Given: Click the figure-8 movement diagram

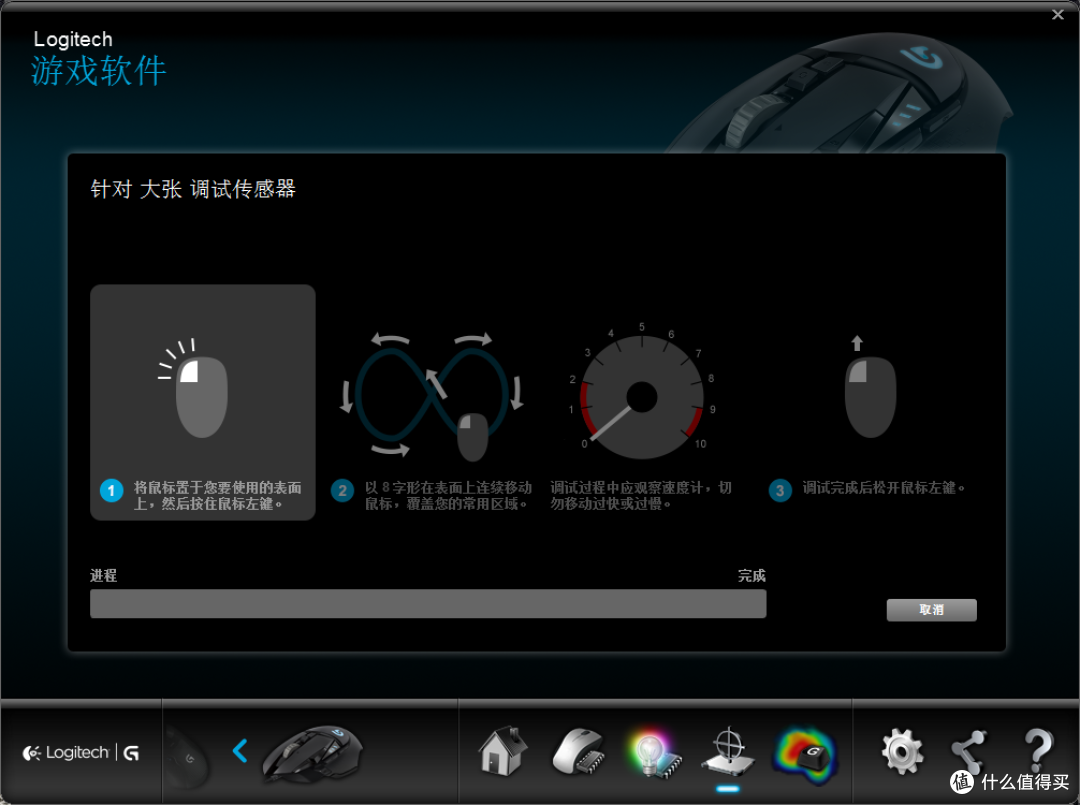Looking at the screenshot, I should pos(432,396).
